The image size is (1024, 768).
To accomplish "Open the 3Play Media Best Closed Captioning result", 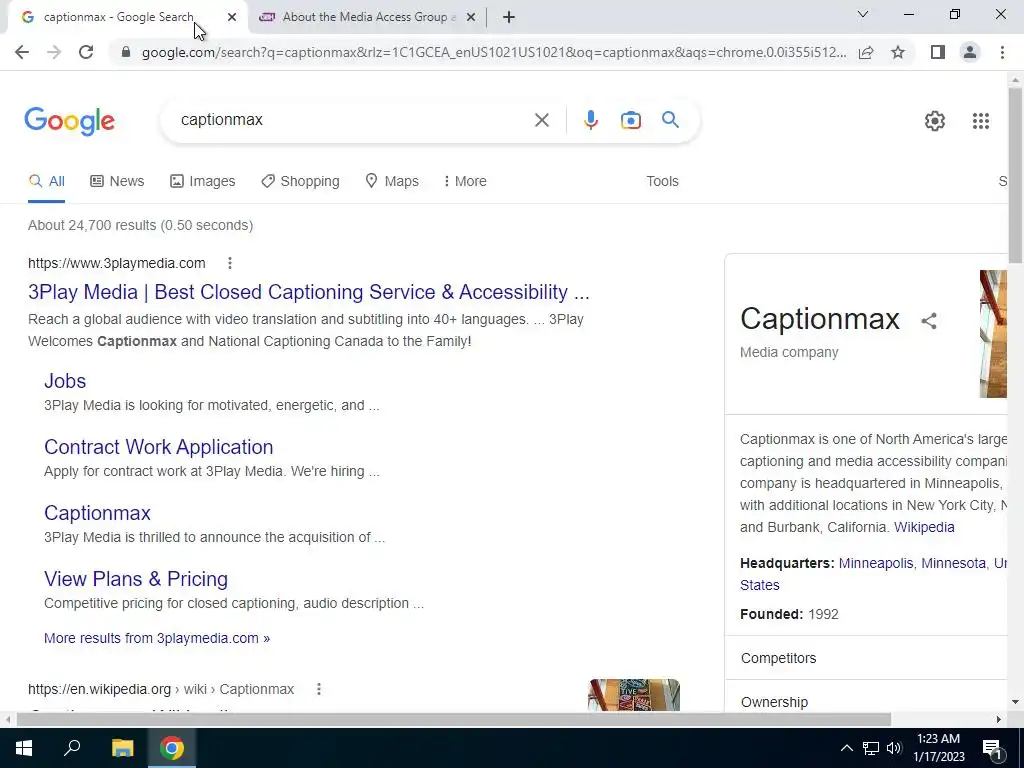I will point(308,292).
